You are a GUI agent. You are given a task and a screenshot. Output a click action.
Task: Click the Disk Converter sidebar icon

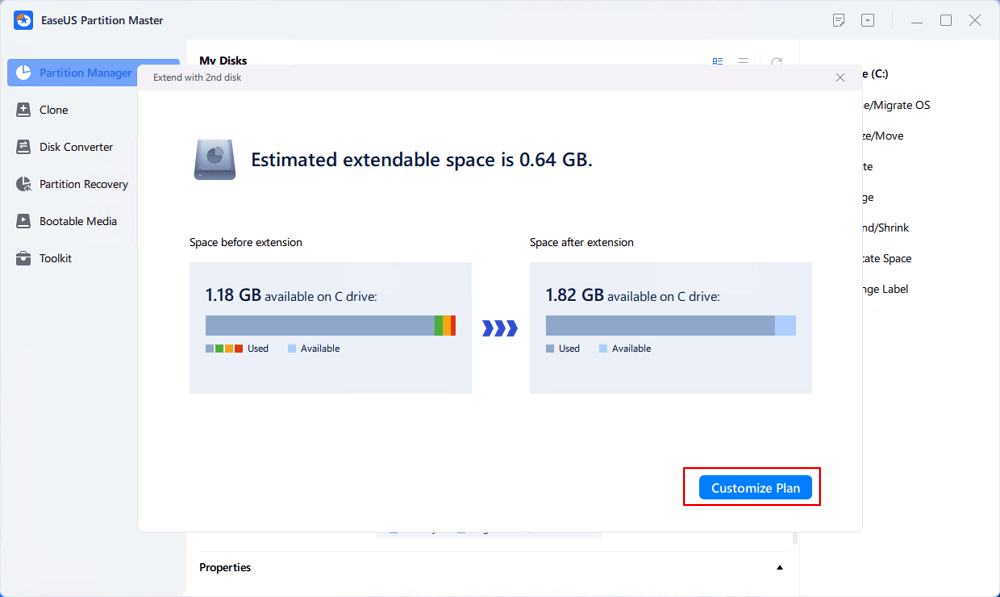point(24,147)
